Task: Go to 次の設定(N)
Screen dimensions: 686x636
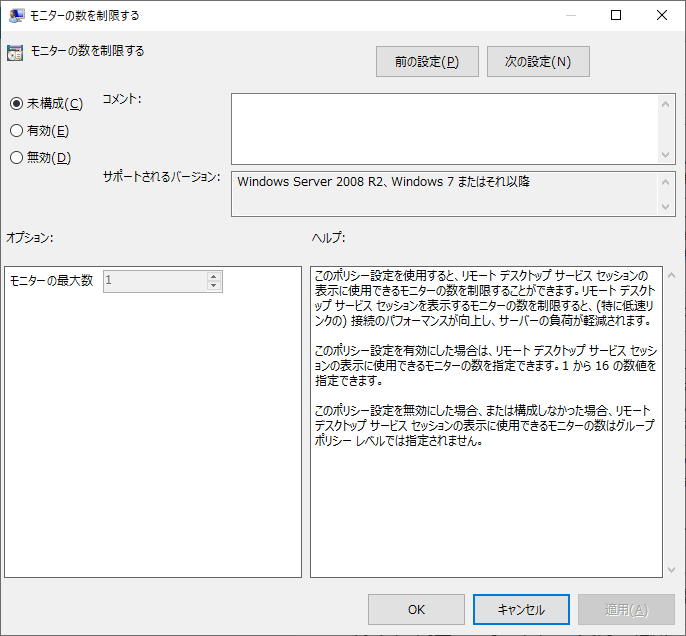Action: point(538,62)
